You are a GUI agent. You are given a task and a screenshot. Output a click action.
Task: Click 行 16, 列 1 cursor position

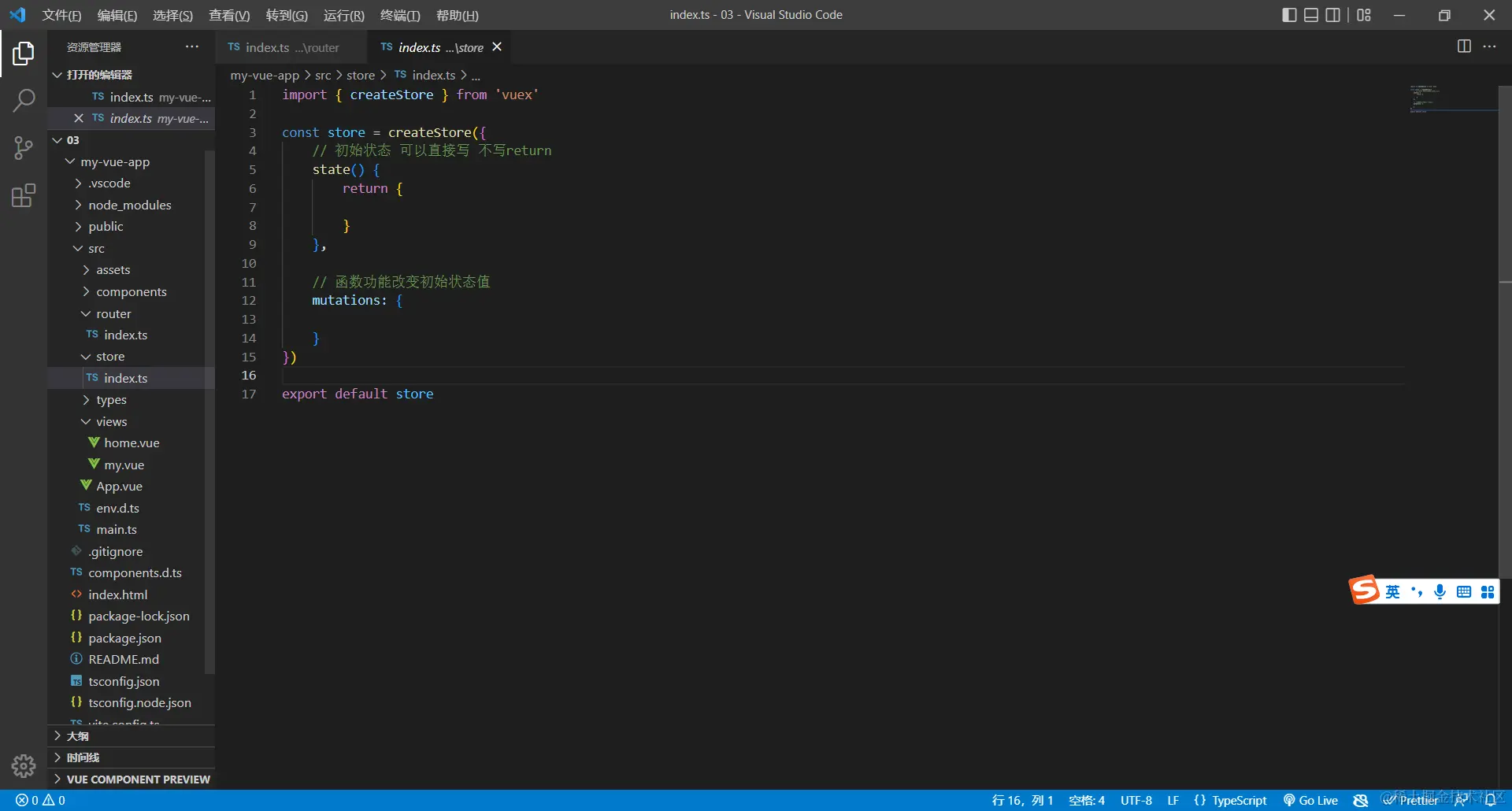point(1022,800)
